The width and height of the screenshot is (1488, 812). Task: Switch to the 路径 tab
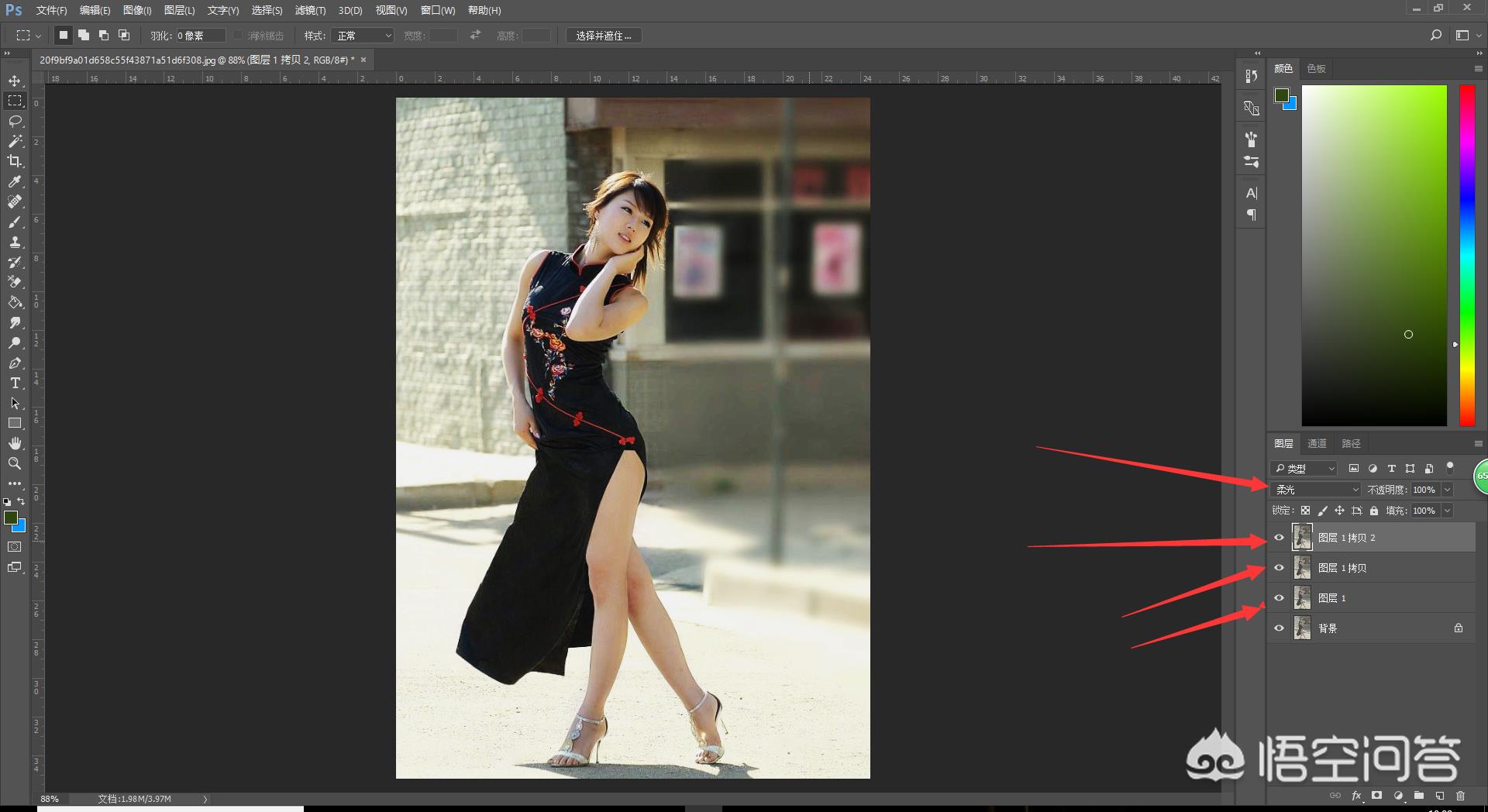pyautogui.click(x=1351, y=444)
